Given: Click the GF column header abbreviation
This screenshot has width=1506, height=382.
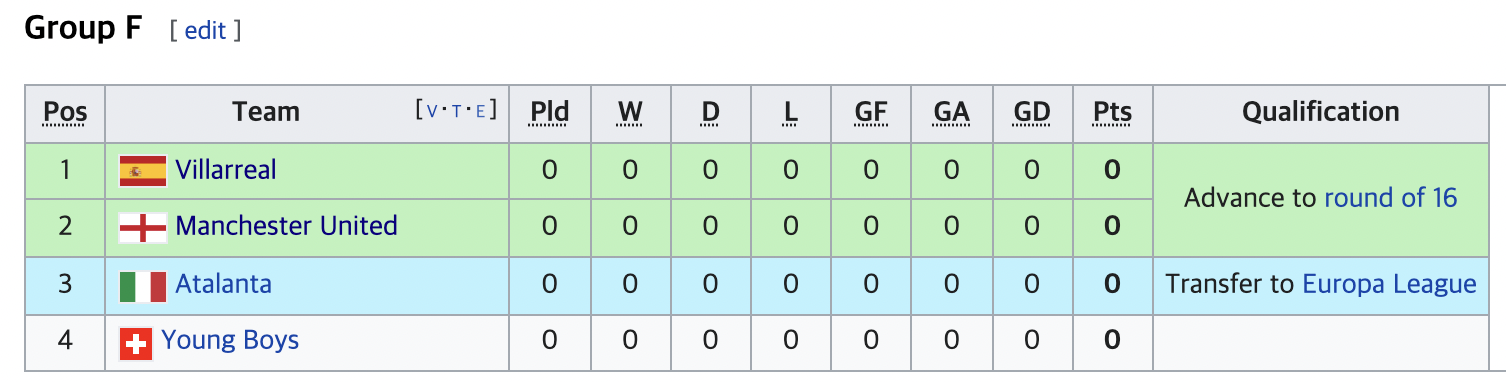Looking at the screenshot, I should tap(870, 112).
